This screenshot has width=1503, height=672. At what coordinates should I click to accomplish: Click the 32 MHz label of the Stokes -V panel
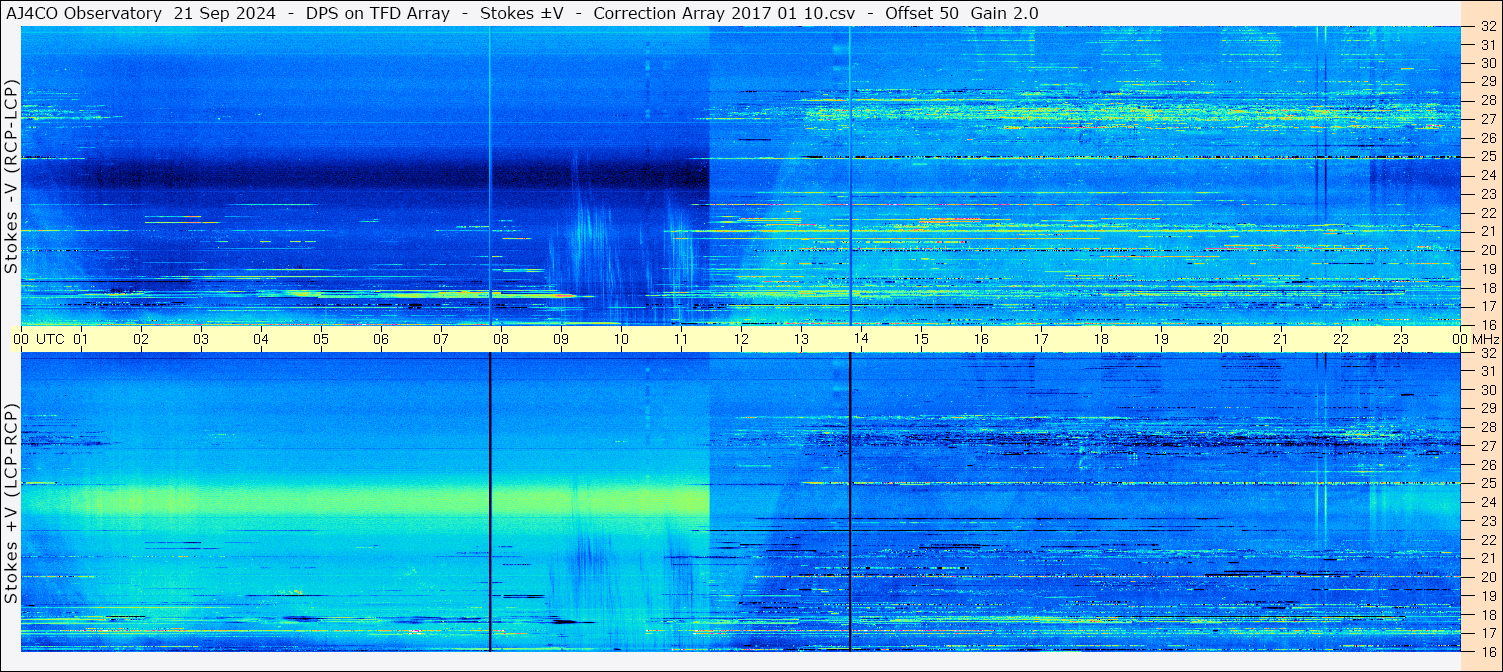point(1487,27)
